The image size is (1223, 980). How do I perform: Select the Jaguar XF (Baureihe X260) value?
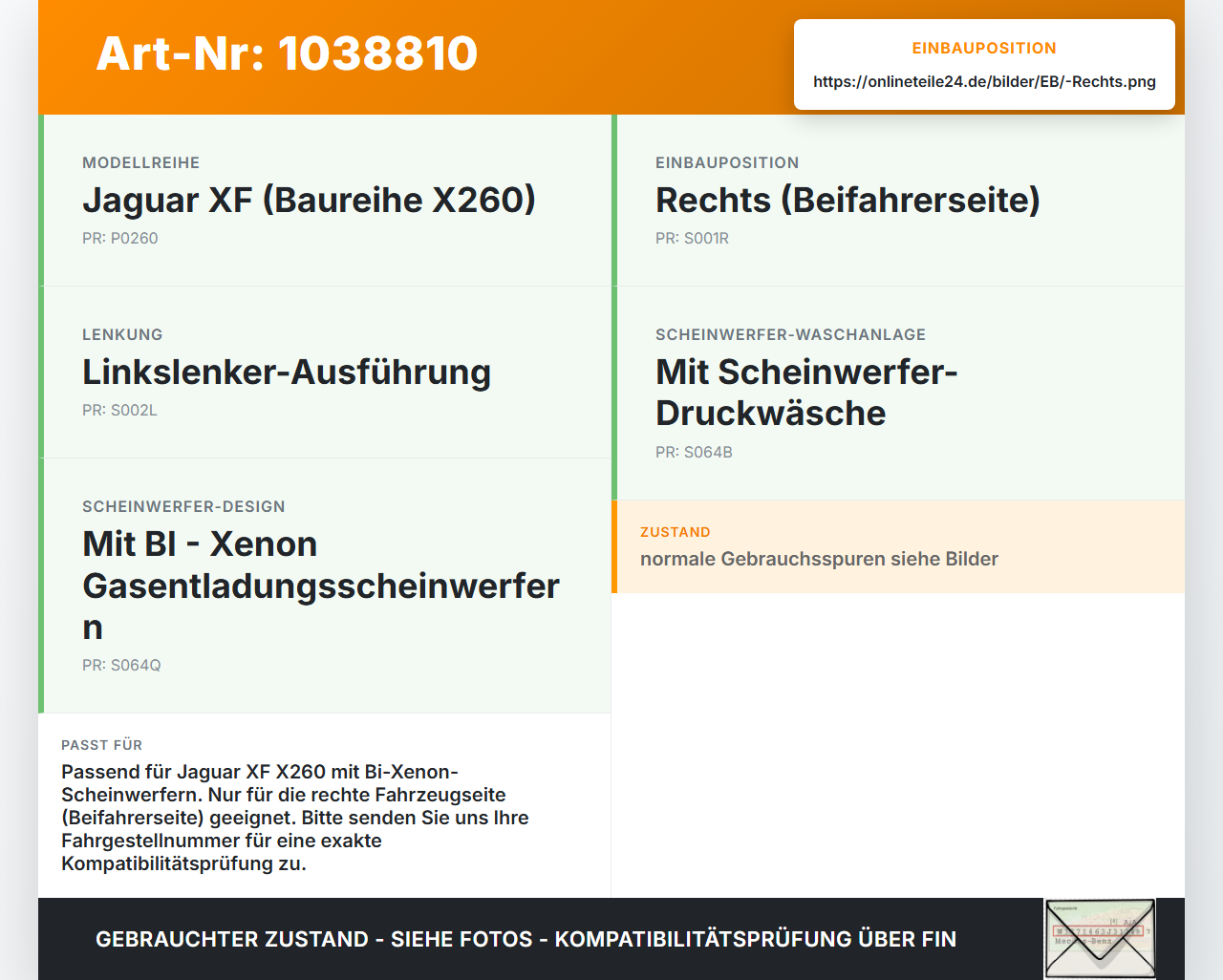pos(309,200)
